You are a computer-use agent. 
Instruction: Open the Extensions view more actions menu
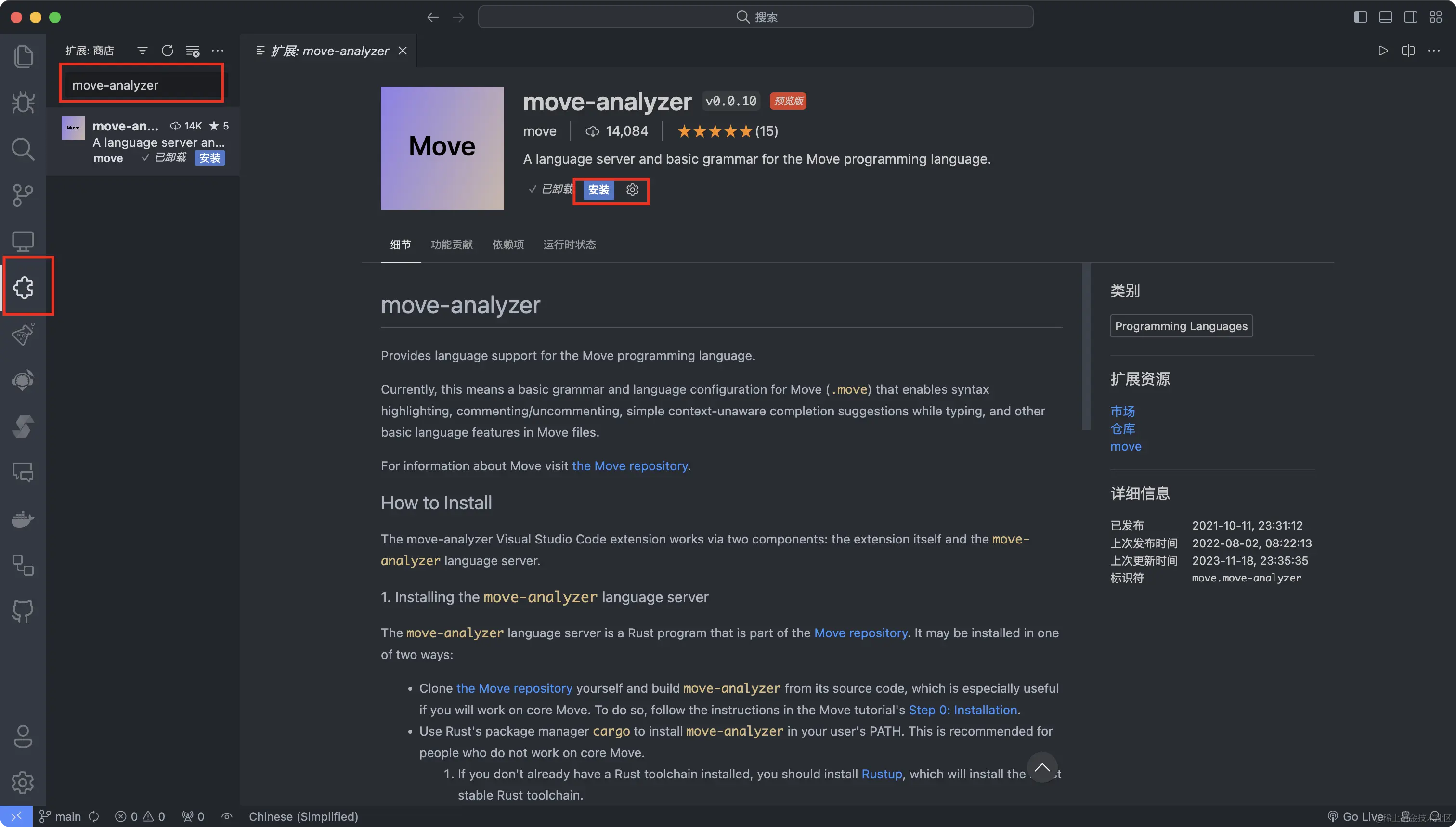tap(218, 51)
